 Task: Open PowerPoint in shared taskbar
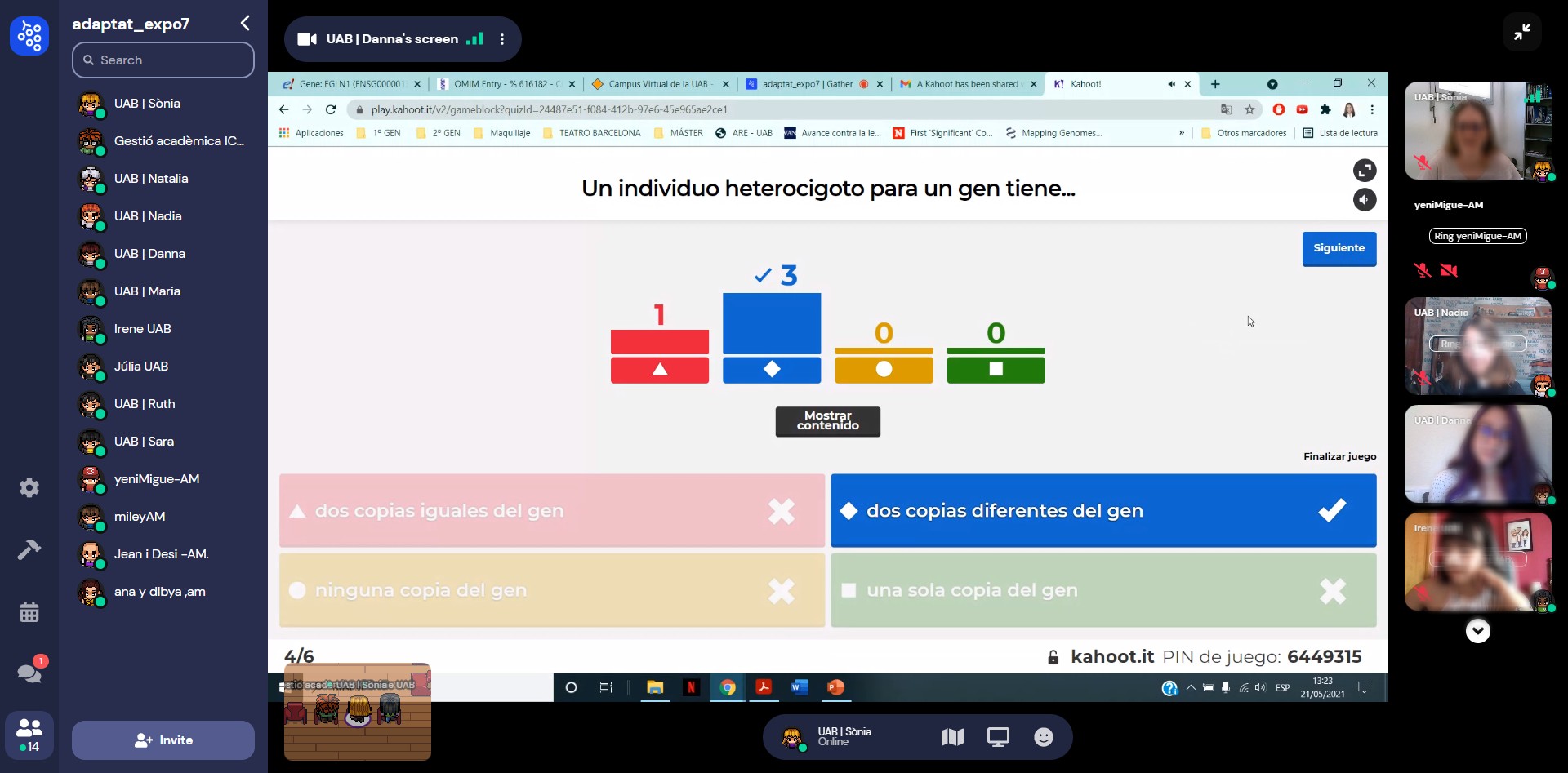(835, 687)
